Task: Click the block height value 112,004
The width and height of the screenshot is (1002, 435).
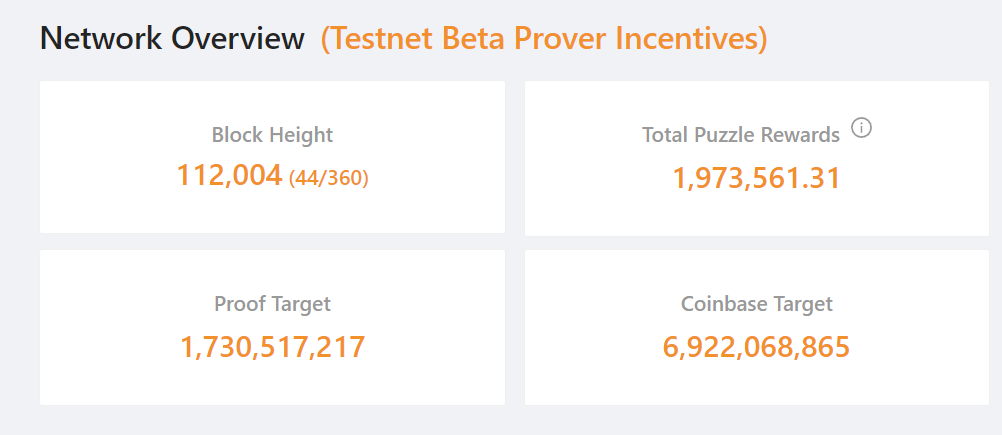Action: click(x=229, y=176)
